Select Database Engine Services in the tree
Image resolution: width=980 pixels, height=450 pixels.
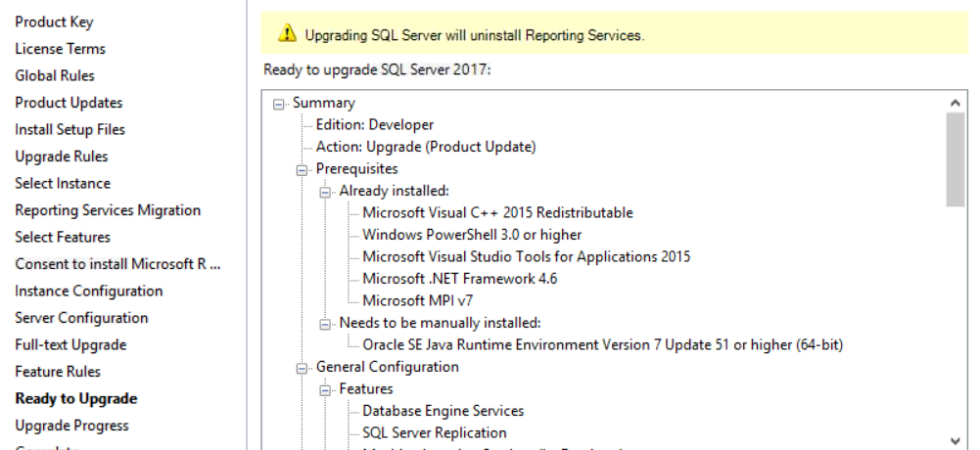(442, 411)
